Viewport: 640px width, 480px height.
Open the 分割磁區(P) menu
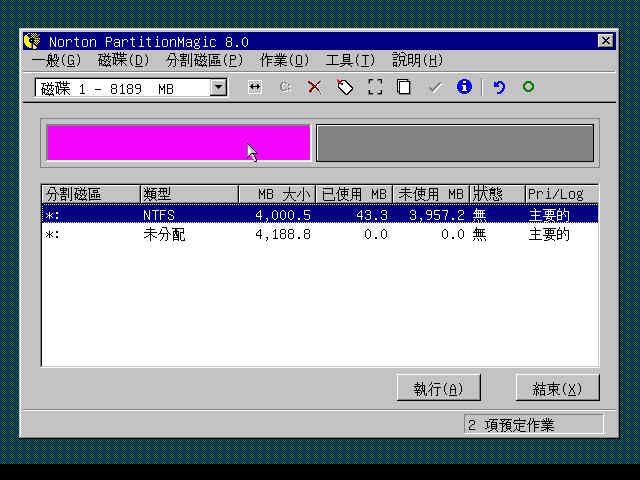click(204, 60)
